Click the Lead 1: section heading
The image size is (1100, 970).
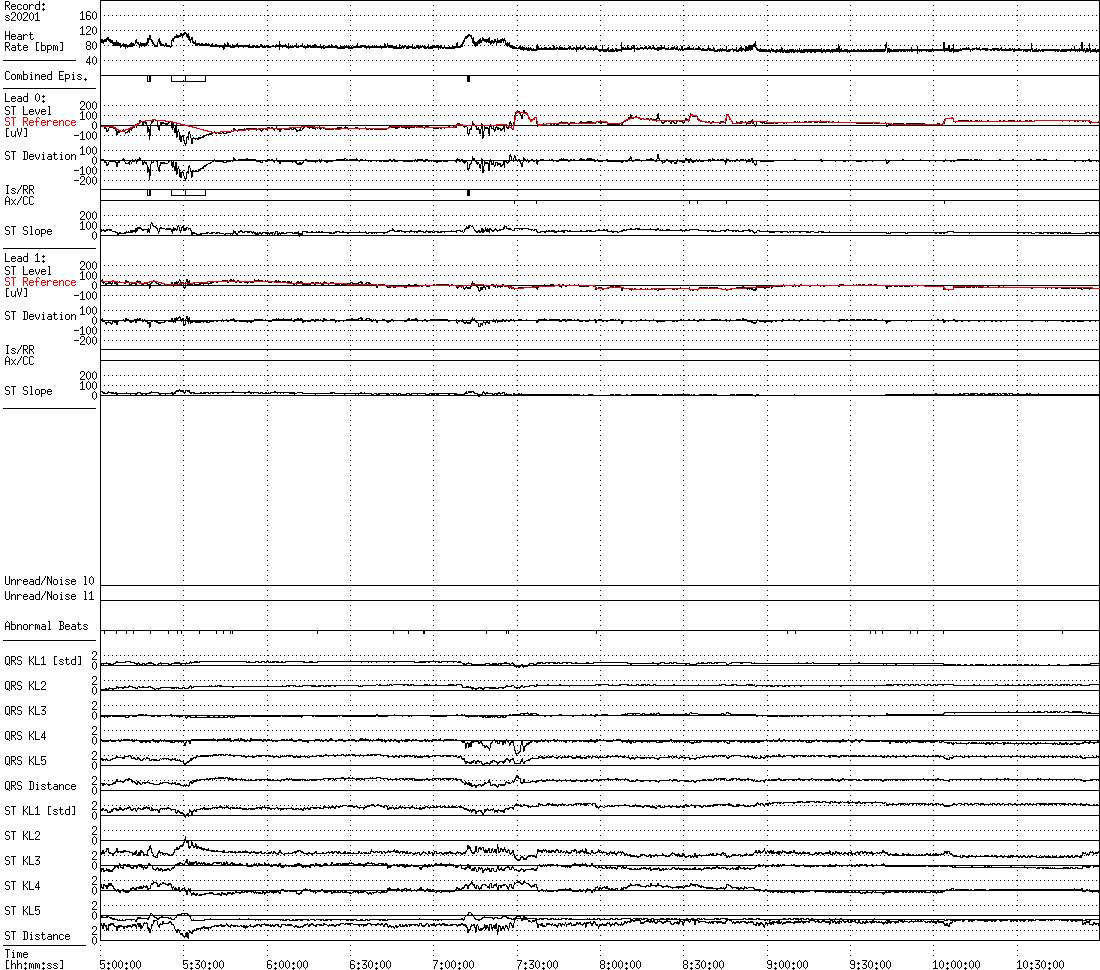click(25, 258)
